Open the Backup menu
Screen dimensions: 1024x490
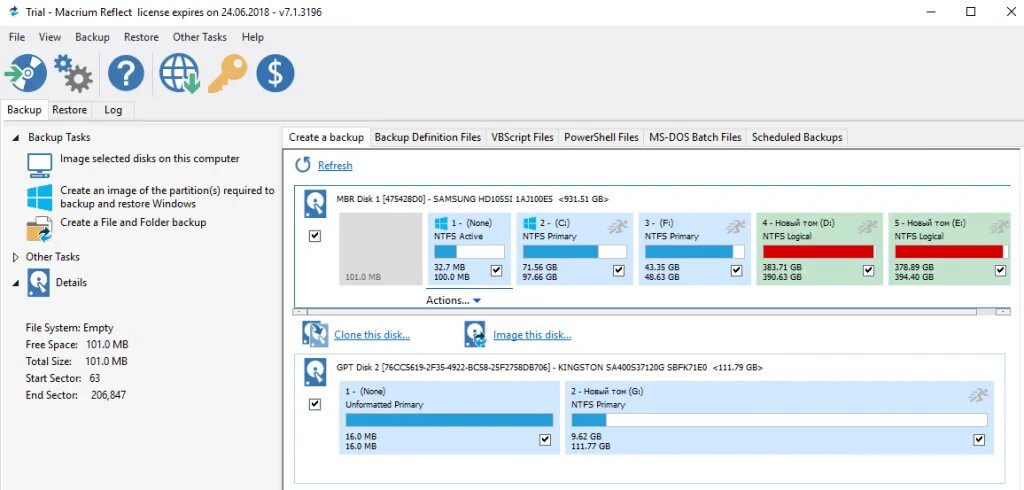coord(92,37)
